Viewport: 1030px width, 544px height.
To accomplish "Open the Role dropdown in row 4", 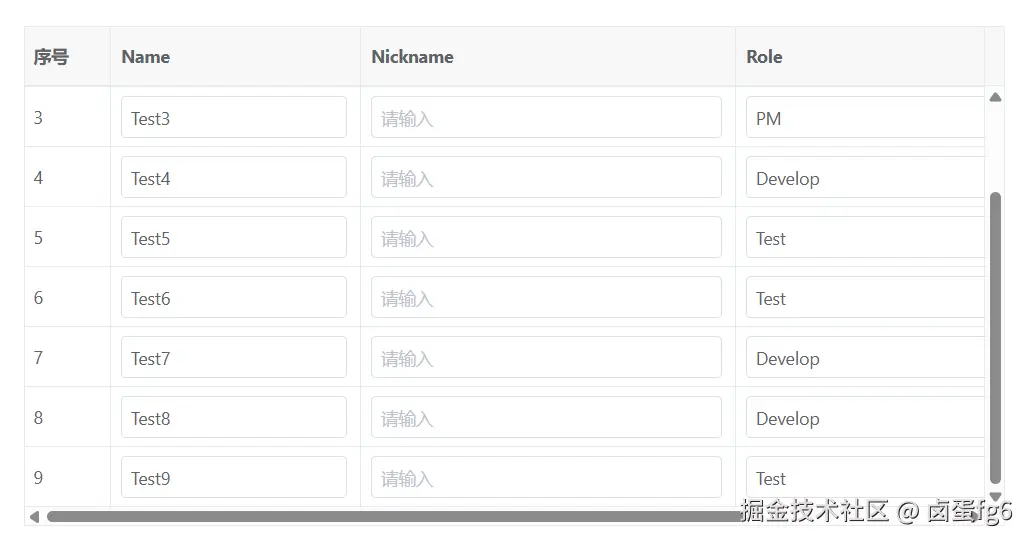I will pyautogui.click(x=865, y=178).
